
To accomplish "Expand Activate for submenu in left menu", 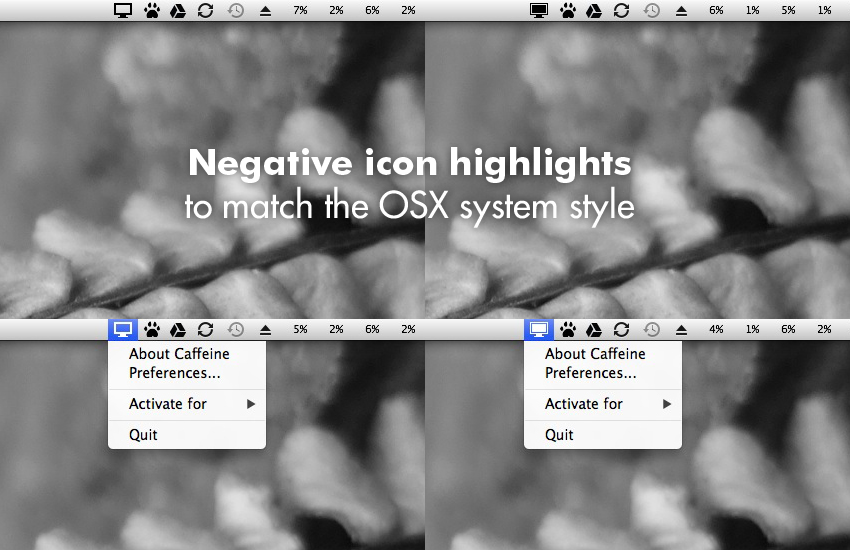I will click(187, 404).
